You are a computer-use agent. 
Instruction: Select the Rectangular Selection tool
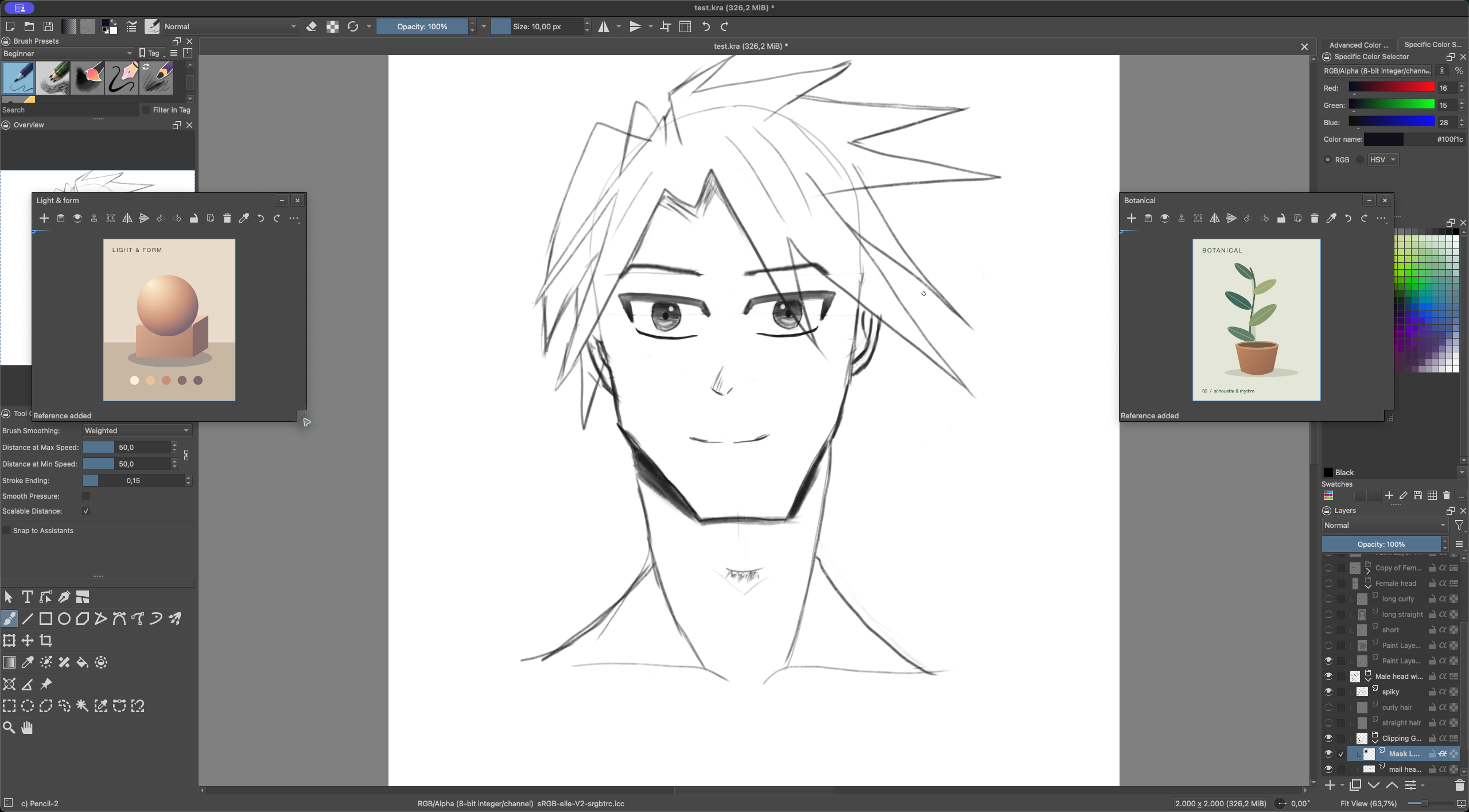9,706
